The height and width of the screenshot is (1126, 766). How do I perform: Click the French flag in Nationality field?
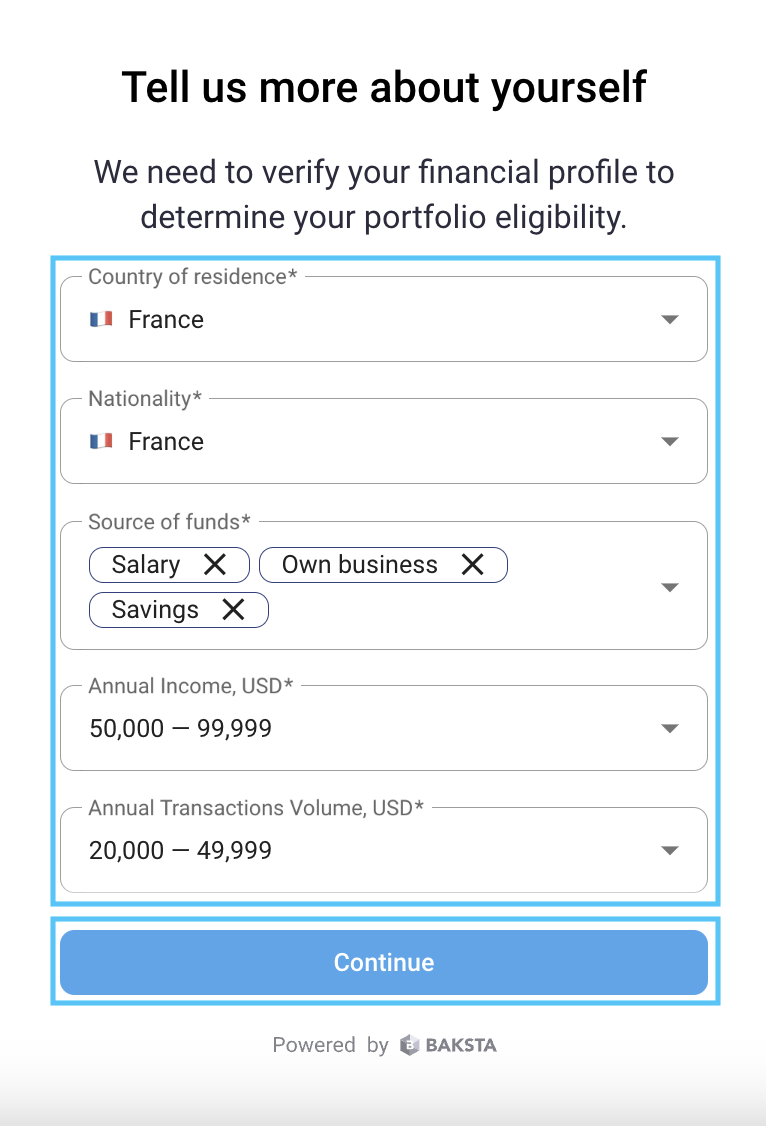coord(100,441)
